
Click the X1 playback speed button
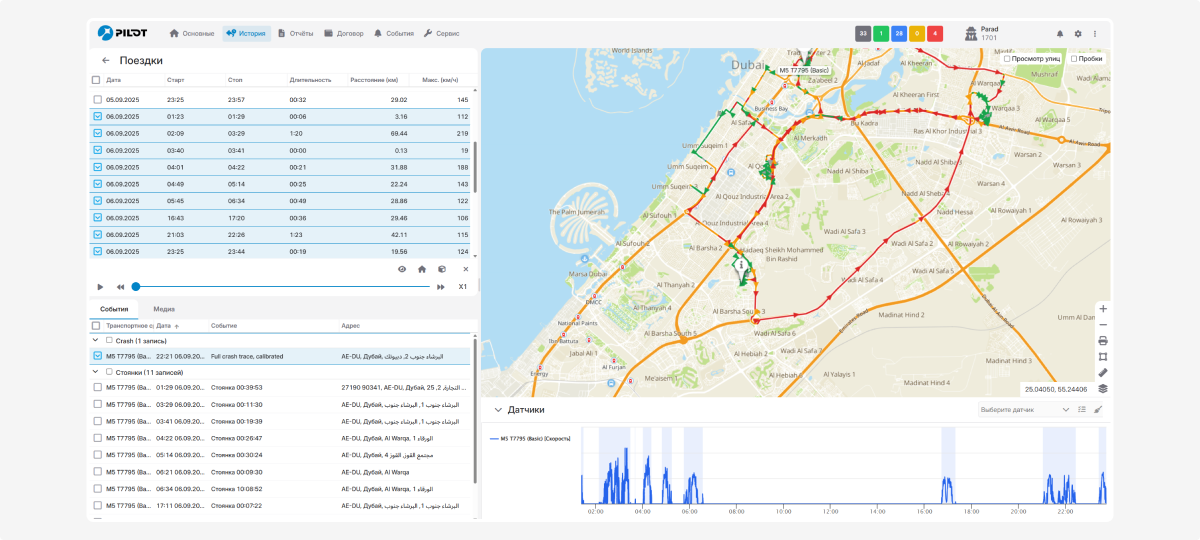coord(463,287)
